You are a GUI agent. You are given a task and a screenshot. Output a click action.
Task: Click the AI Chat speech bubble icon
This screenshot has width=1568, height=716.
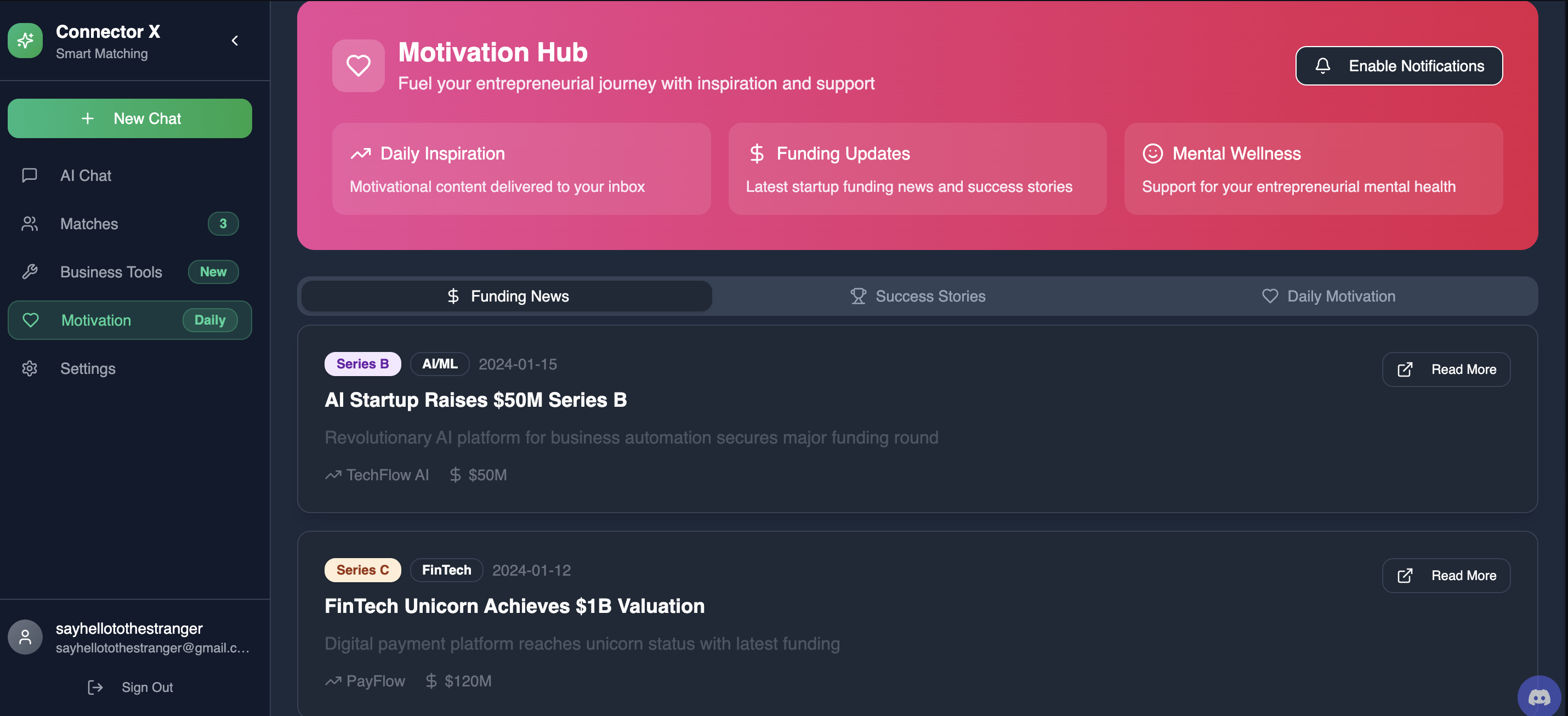29,175
